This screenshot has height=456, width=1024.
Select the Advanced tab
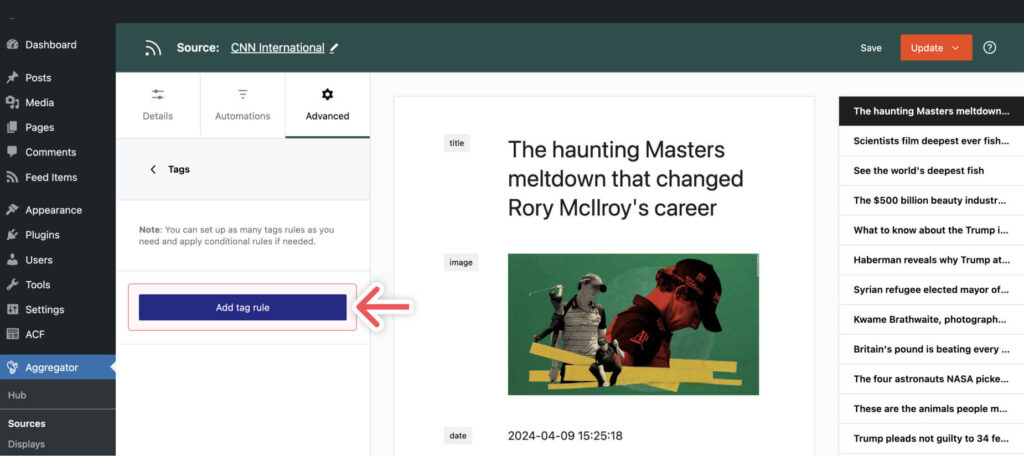(x=327, y=105)
